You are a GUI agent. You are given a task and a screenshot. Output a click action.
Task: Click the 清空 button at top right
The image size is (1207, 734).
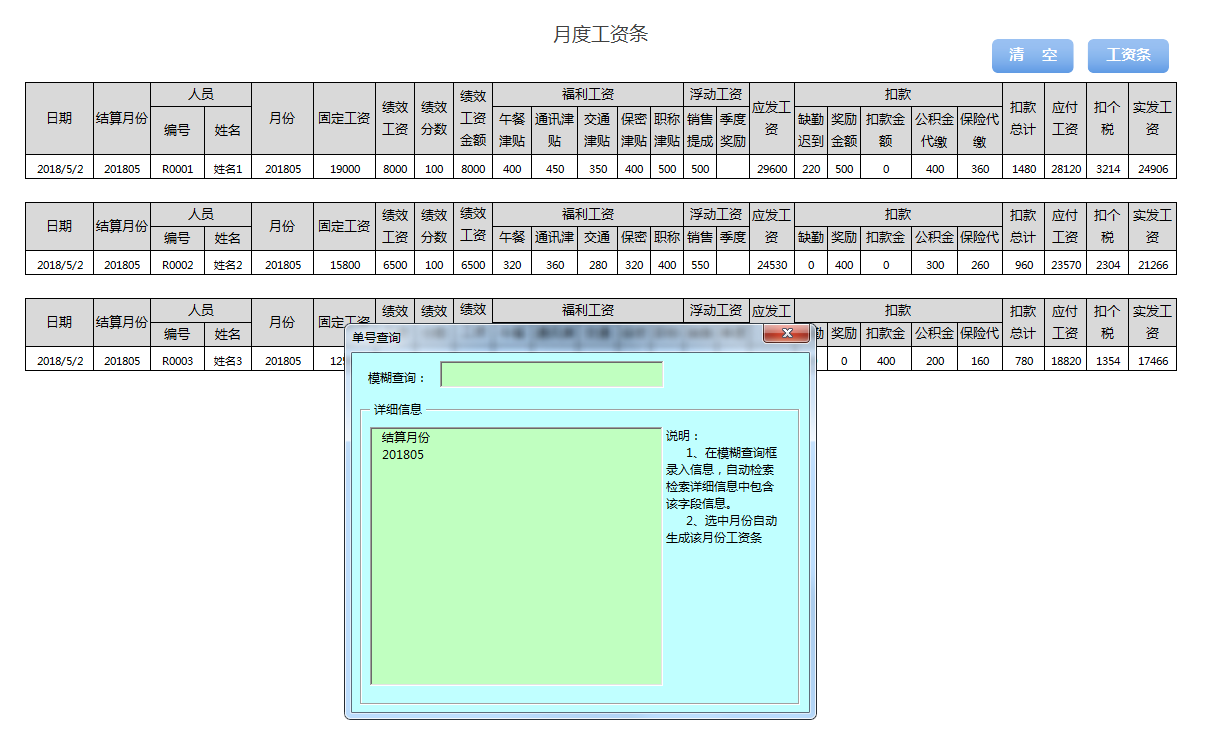pos(1032,55)
